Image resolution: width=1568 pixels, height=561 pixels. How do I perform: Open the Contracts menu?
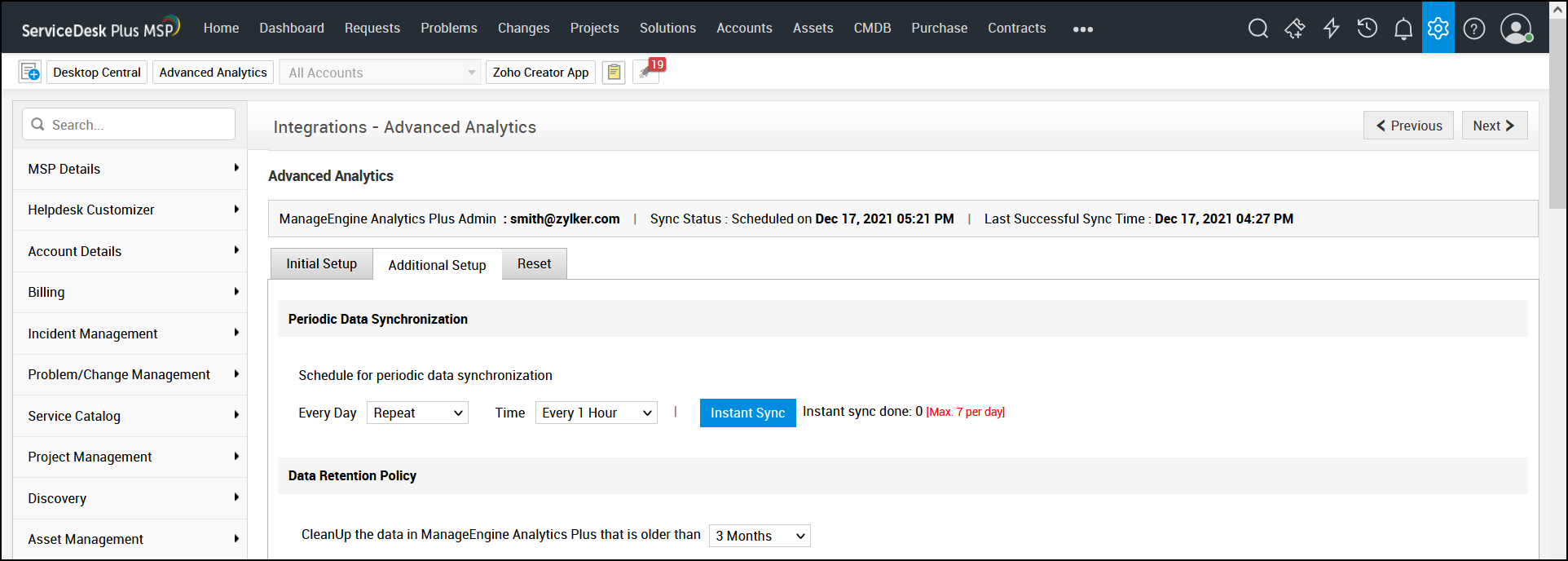[x=1017, y=28]
